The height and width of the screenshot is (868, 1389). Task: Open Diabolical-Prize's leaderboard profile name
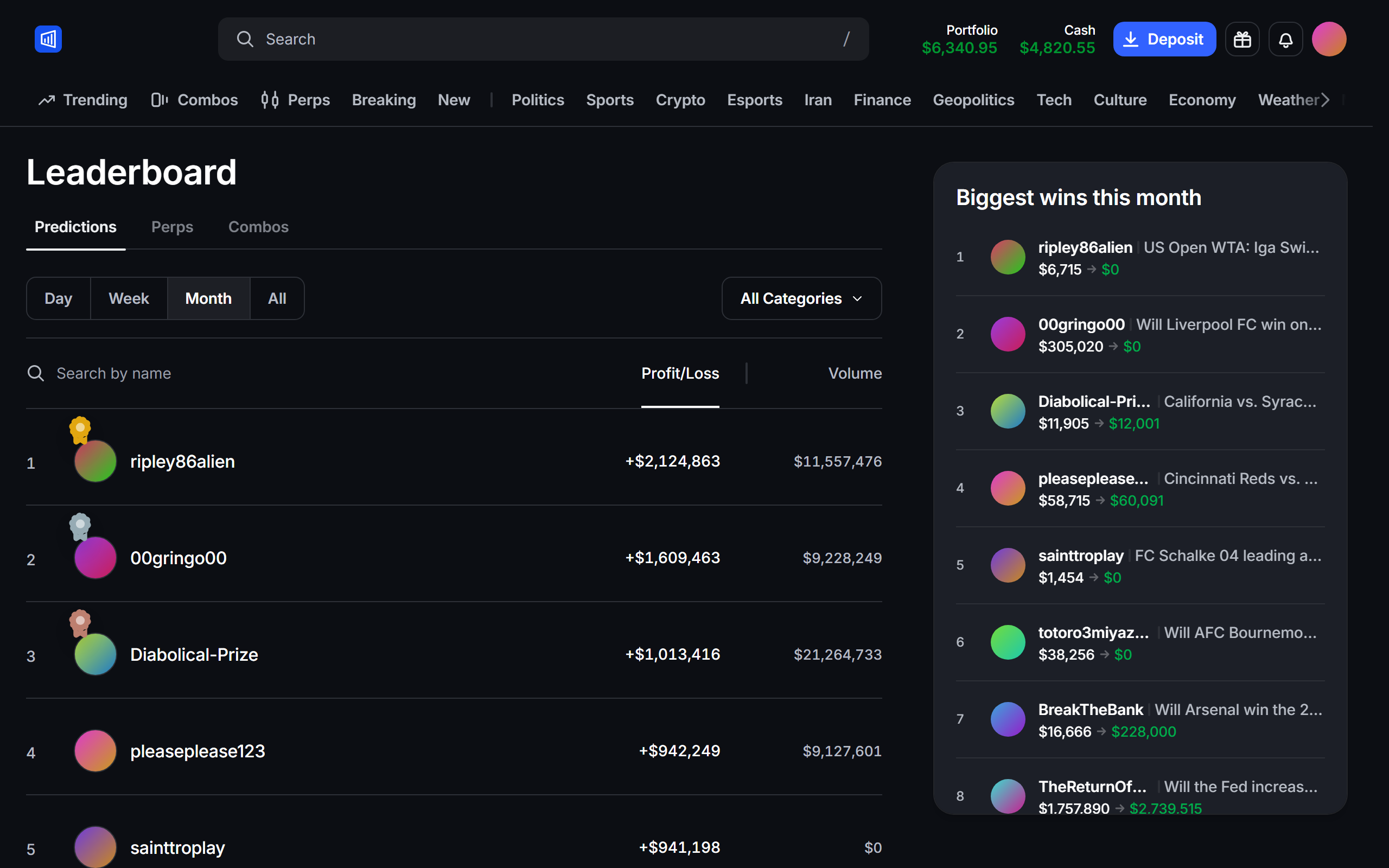(x=194, y=654)
